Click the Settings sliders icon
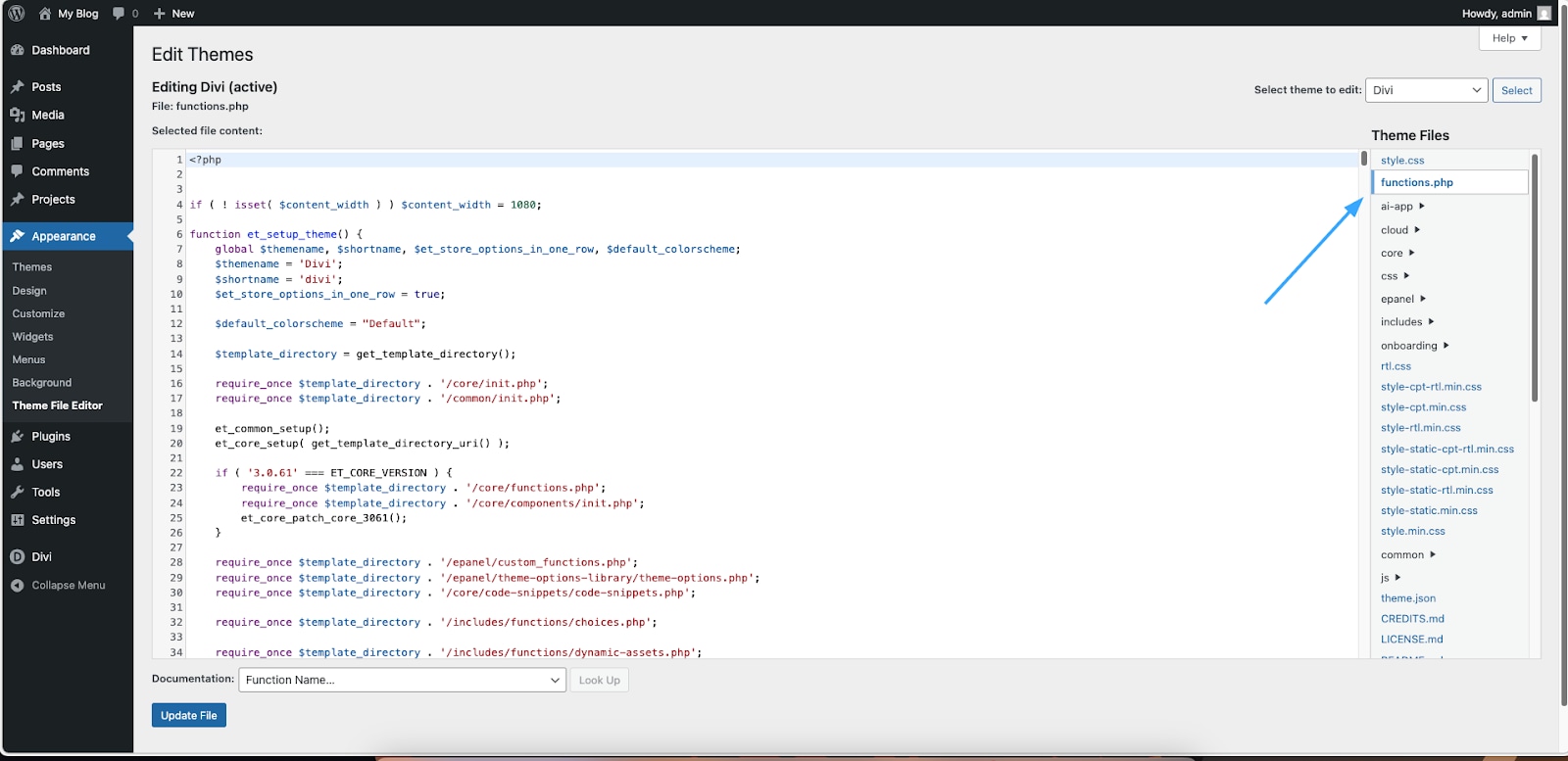 point(18,520)
